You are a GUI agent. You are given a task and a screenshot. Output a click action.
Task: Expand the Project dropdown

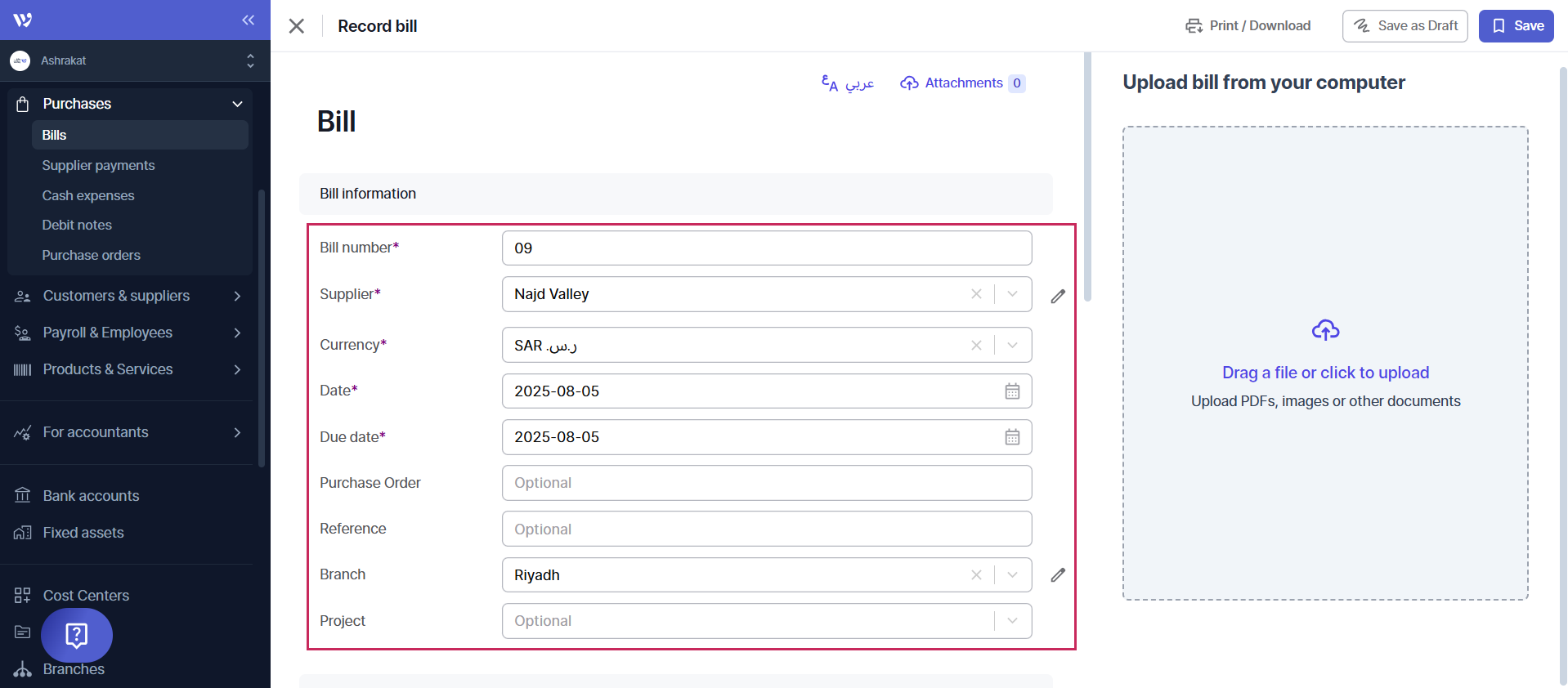coord(1012,621)
